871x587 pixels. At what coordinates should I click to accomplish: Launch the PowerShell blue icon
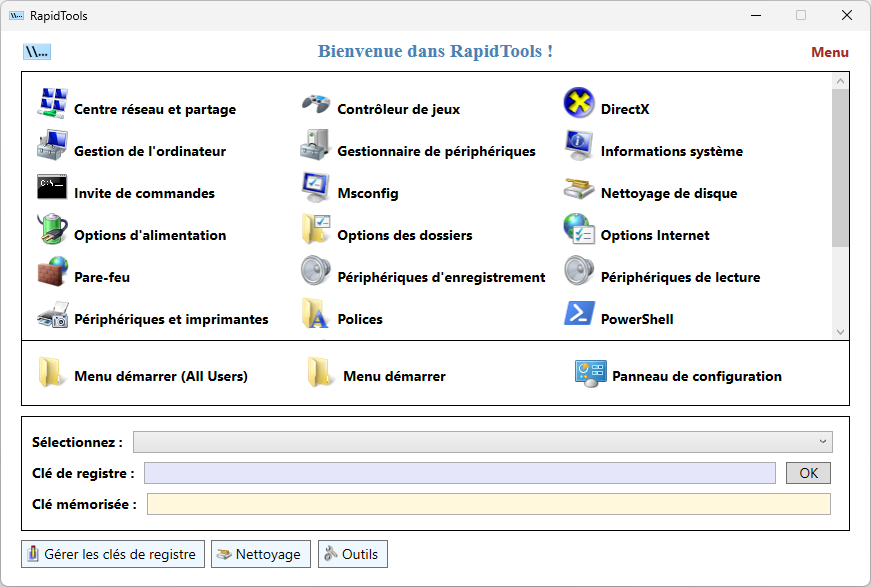(x=579, y=313)
